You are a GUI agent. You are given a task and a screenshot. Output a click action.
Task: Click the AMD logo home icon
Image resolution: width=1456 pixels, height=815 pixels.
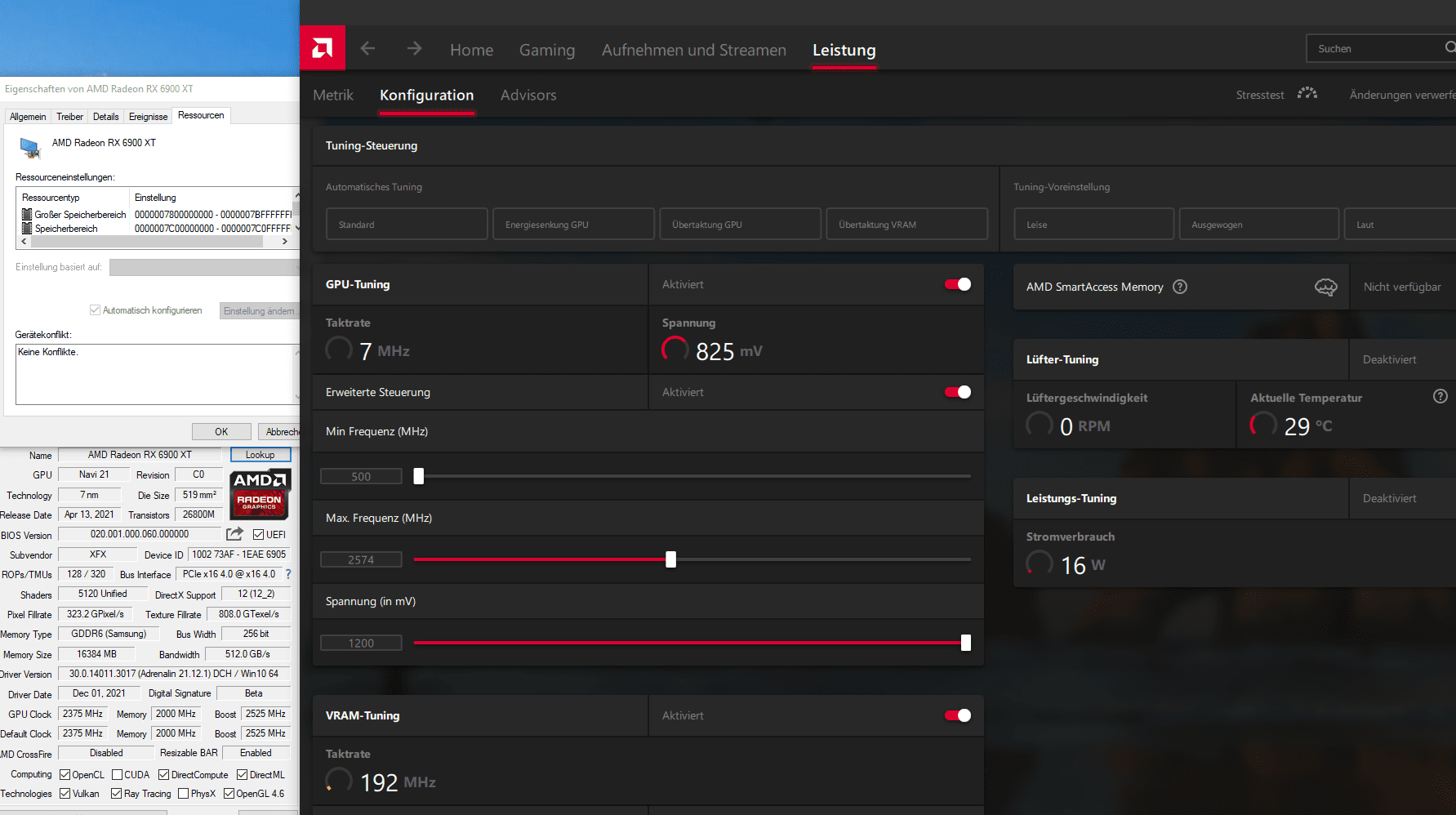(x=323, y=48)
